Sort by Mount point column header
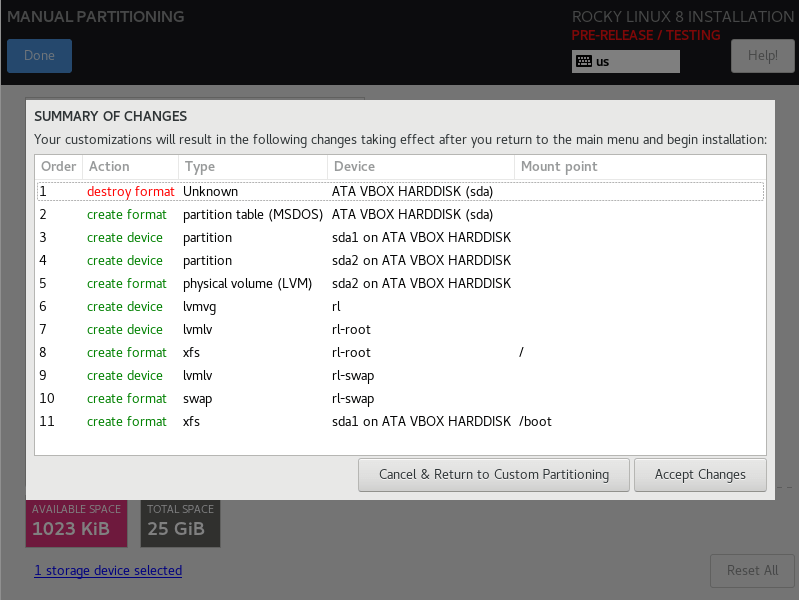 click(x=640, y=167)
